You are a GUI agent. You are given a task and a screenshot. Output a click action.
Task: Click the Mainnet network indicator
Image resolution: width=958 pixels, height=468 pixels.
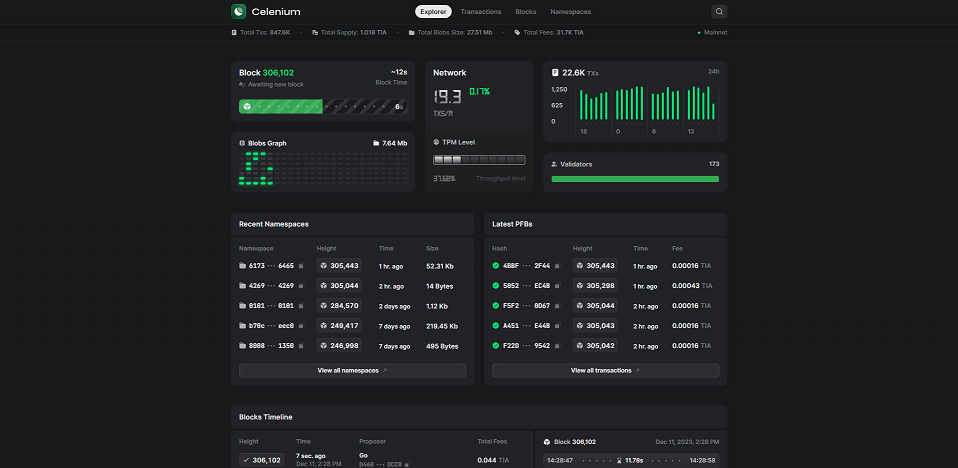712,32
